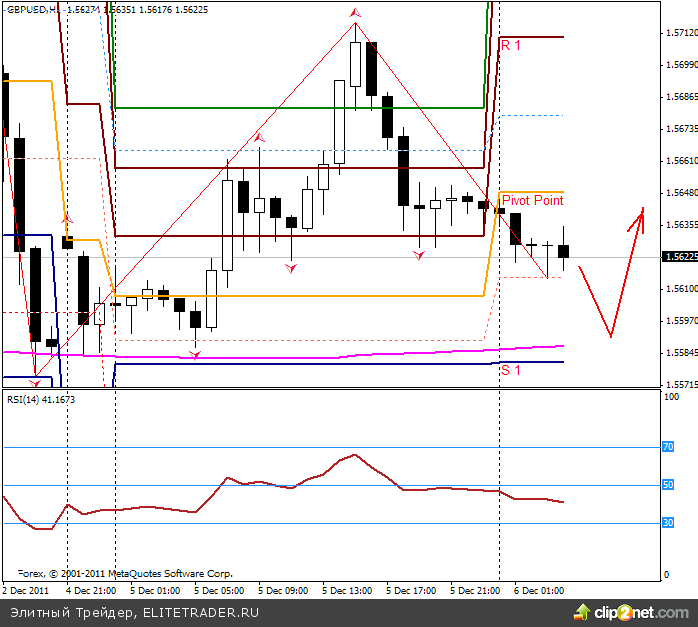This screenshot has width=698, height=627.
Task: Click the GBPUSD,H1 chart title
Action: point(29,7)
